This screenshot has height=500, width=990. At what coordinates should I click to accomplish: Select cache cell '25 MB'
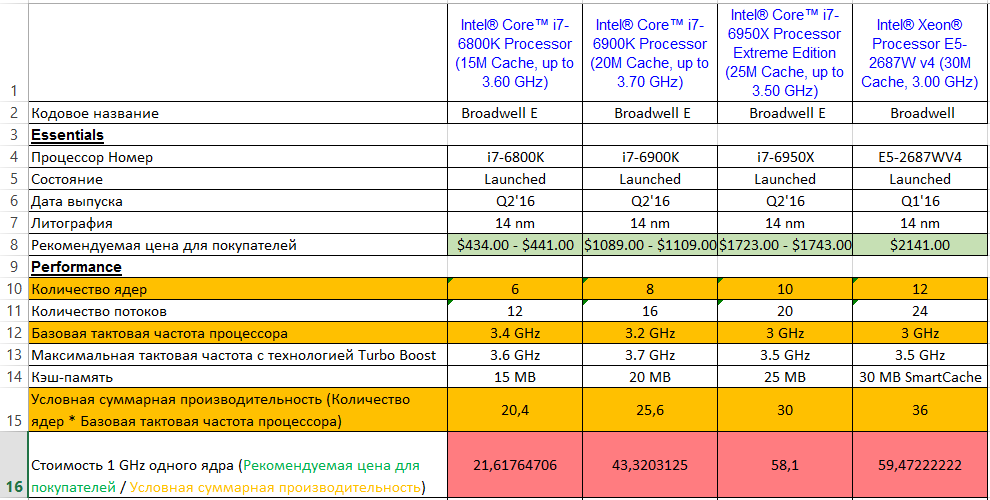point(785,378)
